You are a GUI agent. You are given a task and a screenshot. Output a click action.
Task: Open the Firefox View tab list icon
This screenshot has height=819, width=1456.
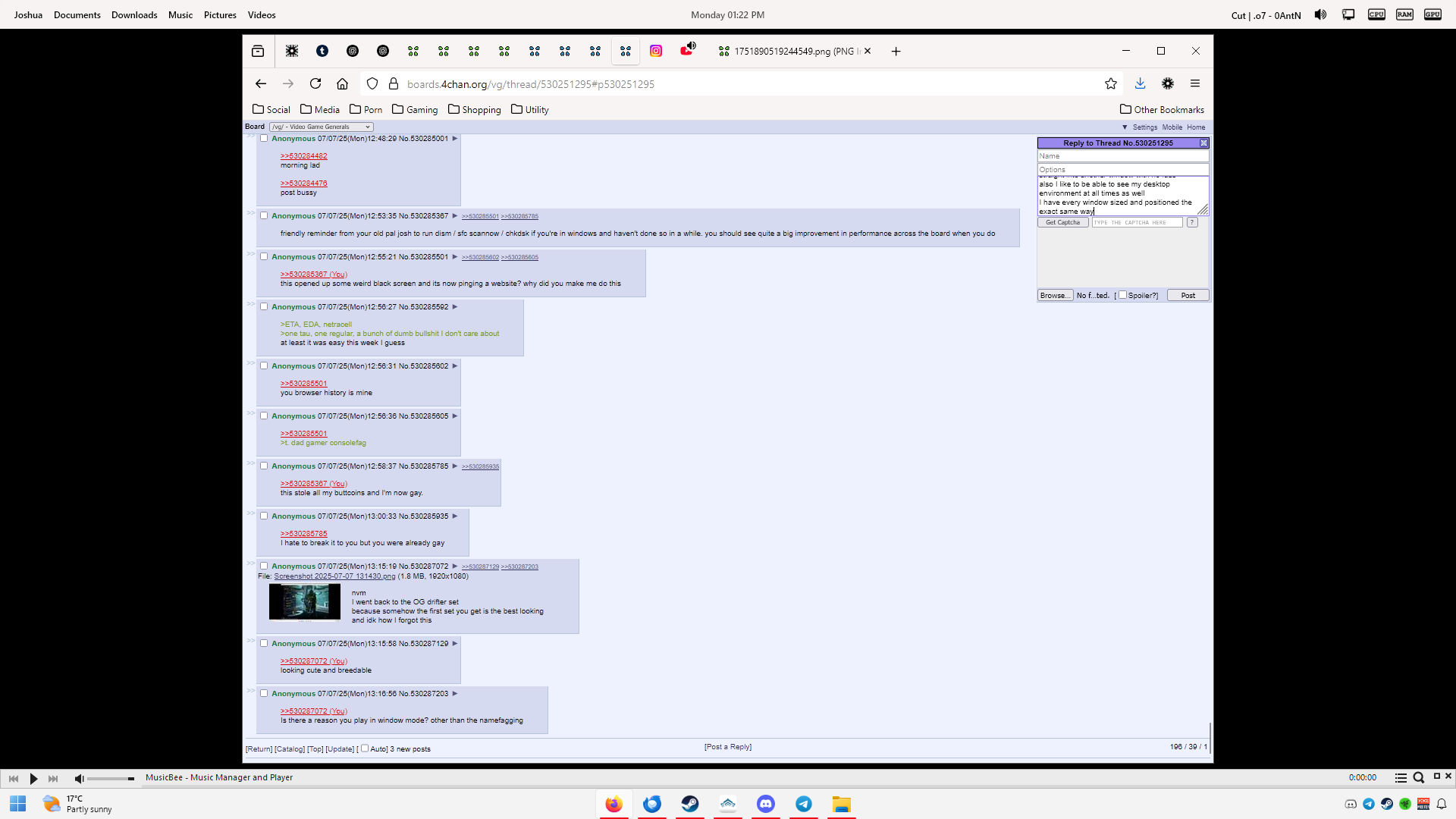click(x=258, y=51)
